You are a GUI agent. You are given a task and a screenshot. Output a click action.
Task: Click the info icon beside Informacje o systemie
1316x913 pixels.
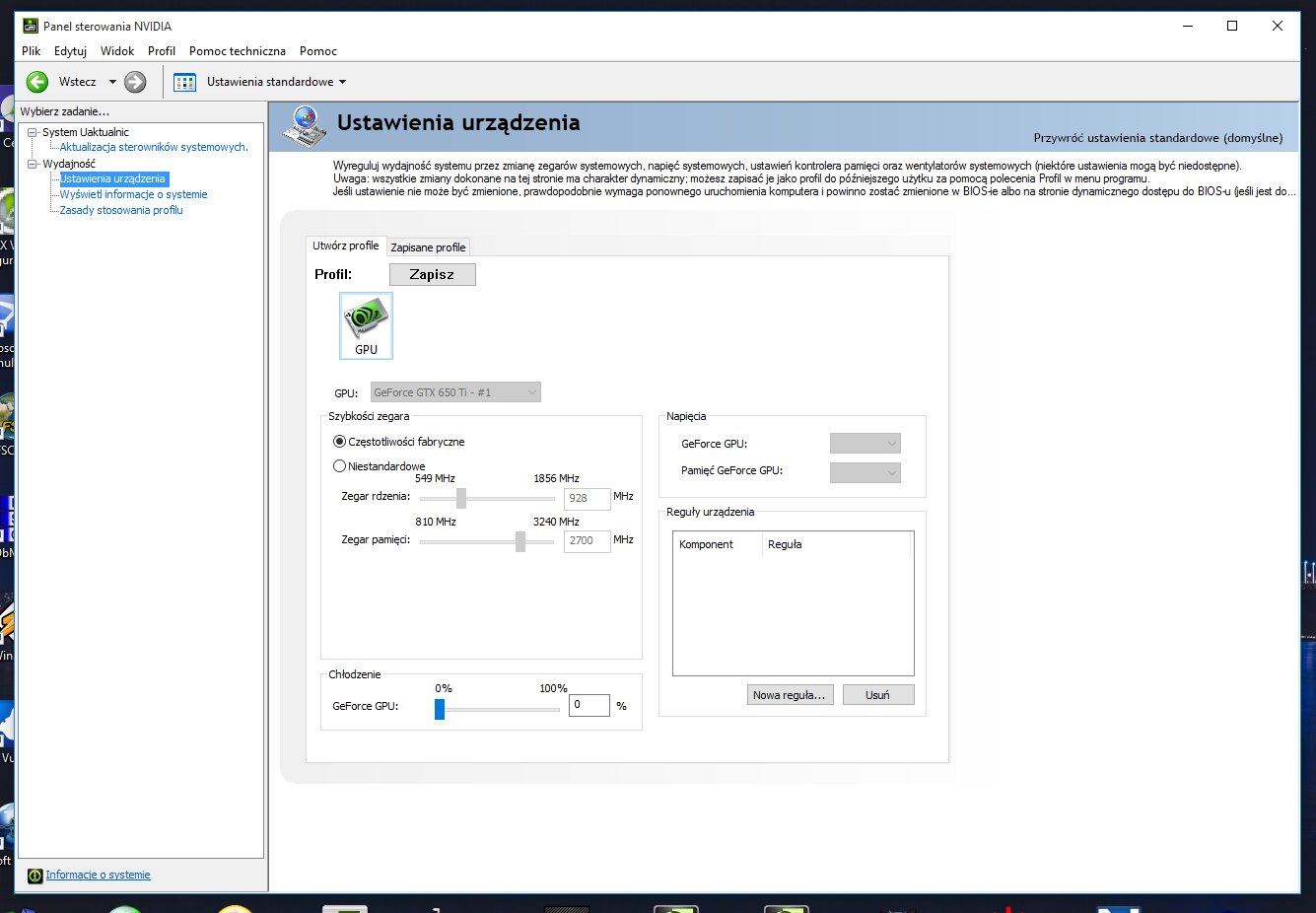[x=35, y=876]
